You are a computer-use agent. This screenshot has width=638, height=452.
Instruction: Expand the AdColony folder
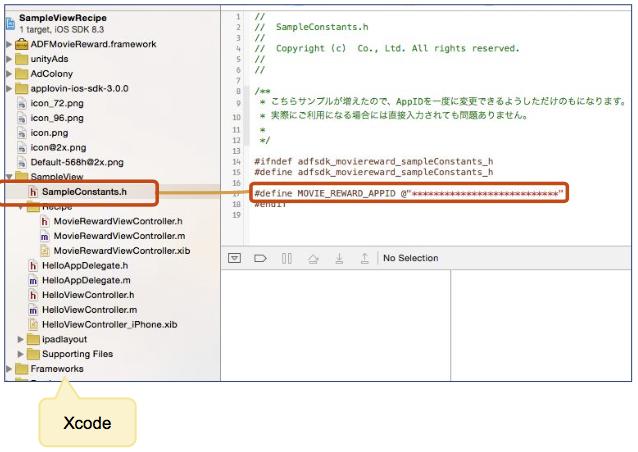click(x=9, y=74)
